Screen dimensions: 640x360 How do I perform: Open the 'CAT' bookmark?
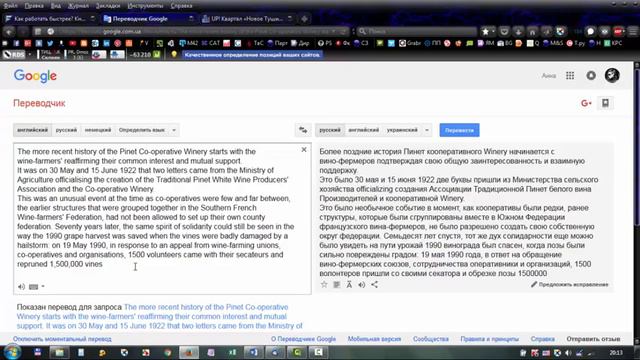pyautogui.click(x=211, y=43)
